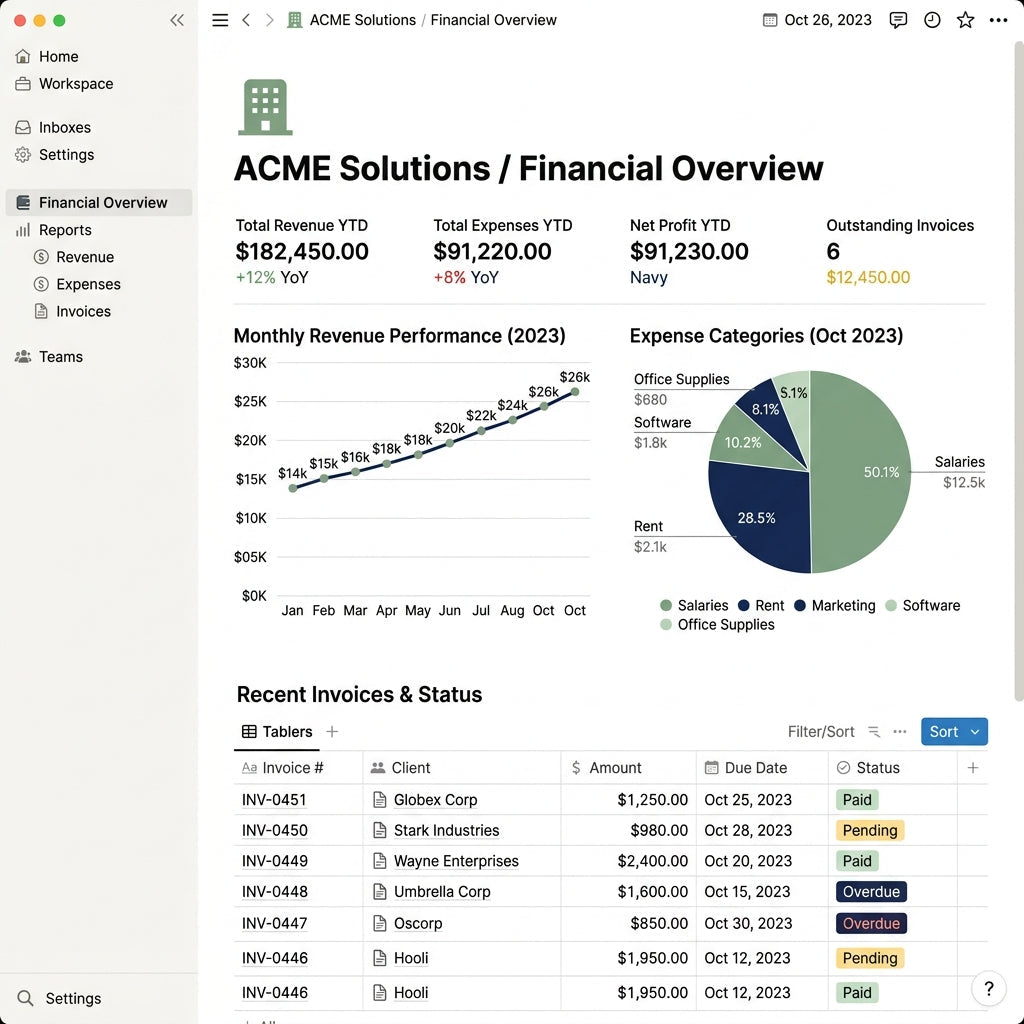
Task: Click the building icon in breadcrumb
Action: (x=295, y=20)
